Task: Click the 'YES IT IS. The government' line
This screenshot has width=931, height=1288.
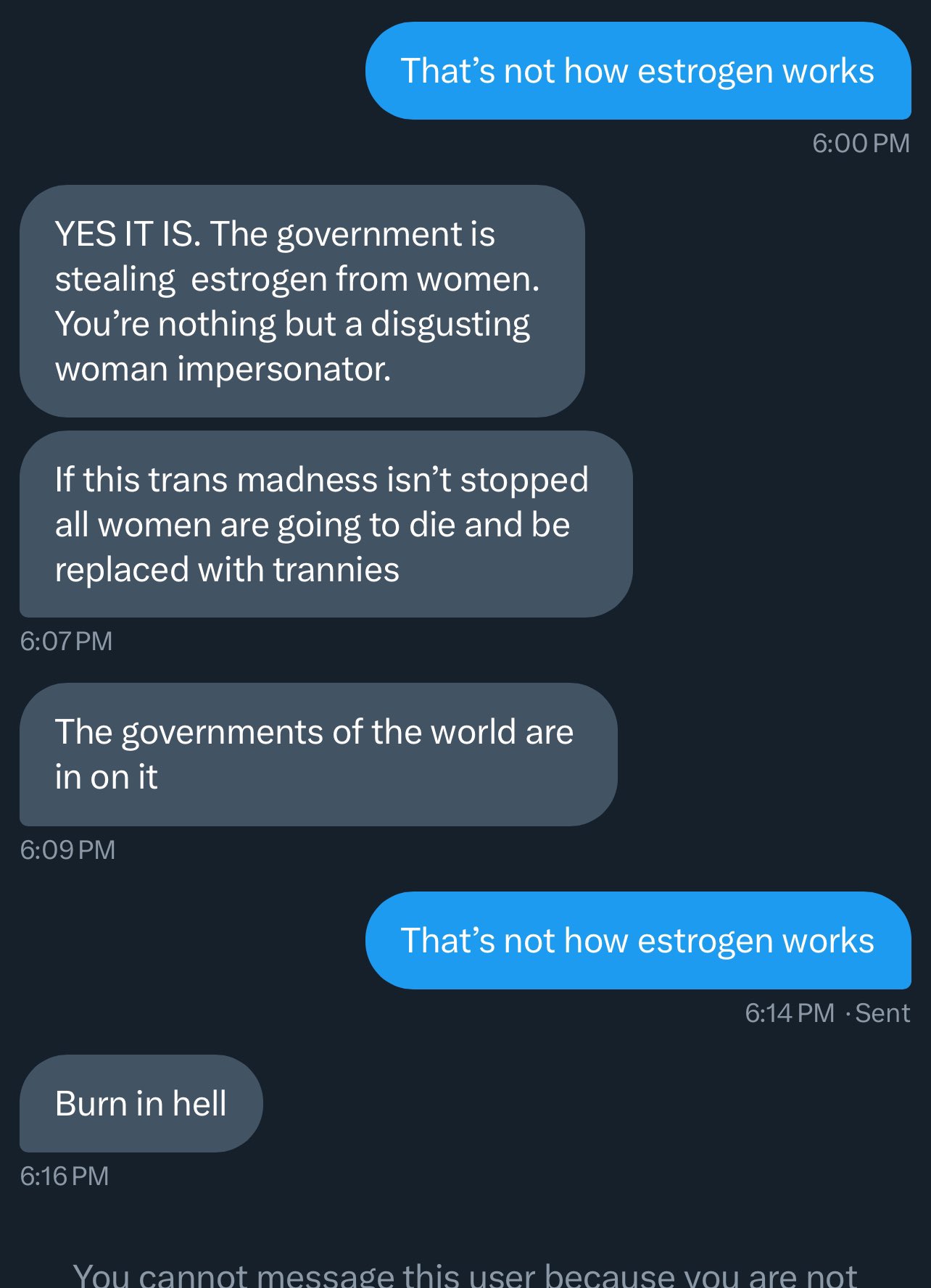Action: (275, 234)
